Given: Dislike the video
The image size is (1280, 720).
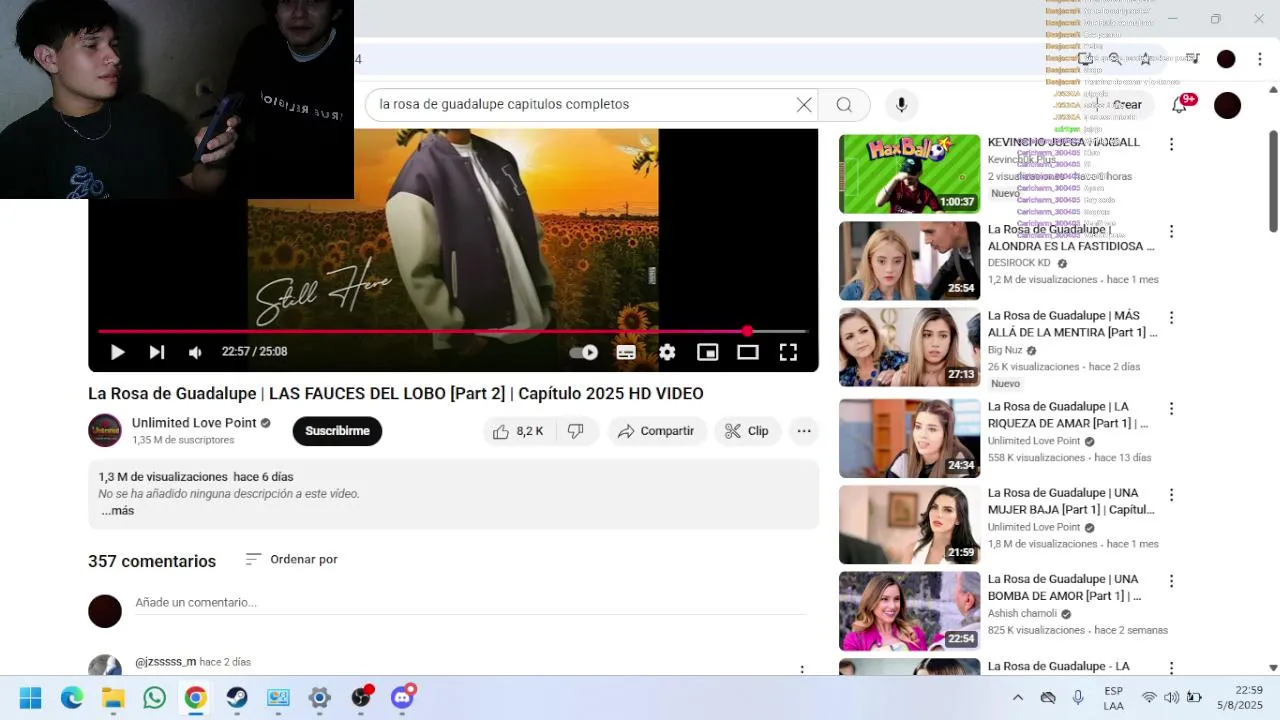Looking at the screenshot, I should click(576, 431).
